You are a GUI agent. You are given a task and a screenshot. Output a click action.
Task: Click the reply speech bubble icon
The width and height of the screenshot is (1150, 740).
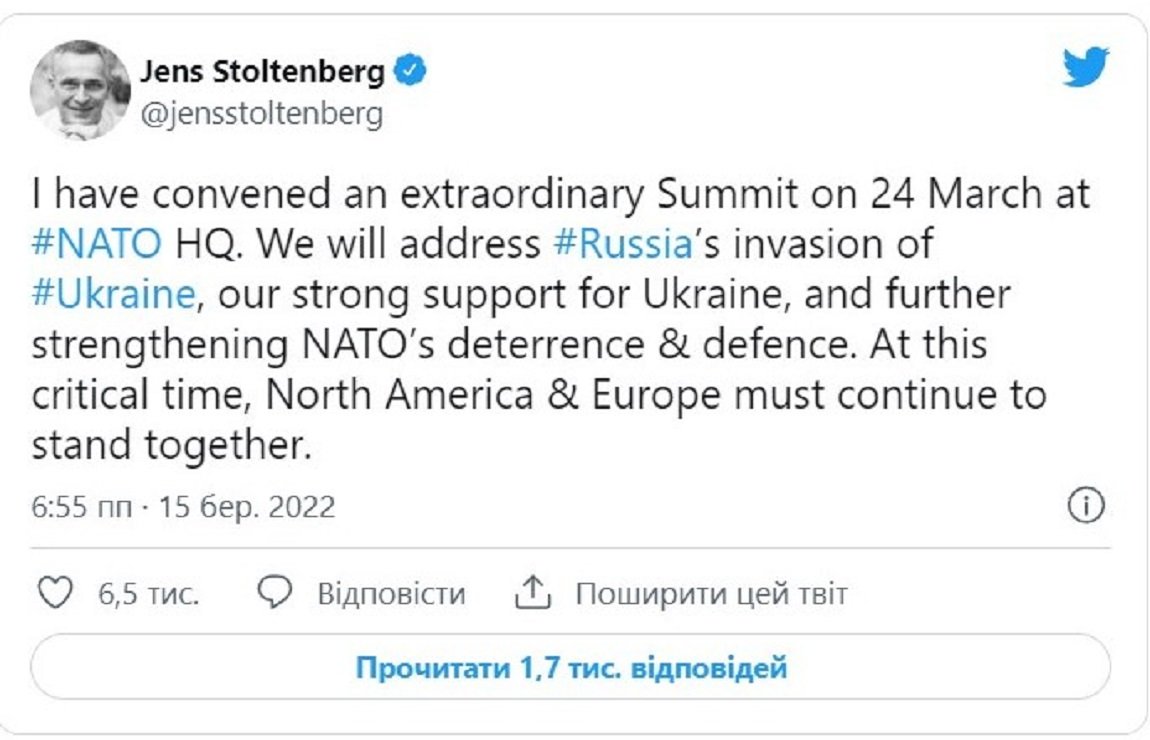pos(275,594)
